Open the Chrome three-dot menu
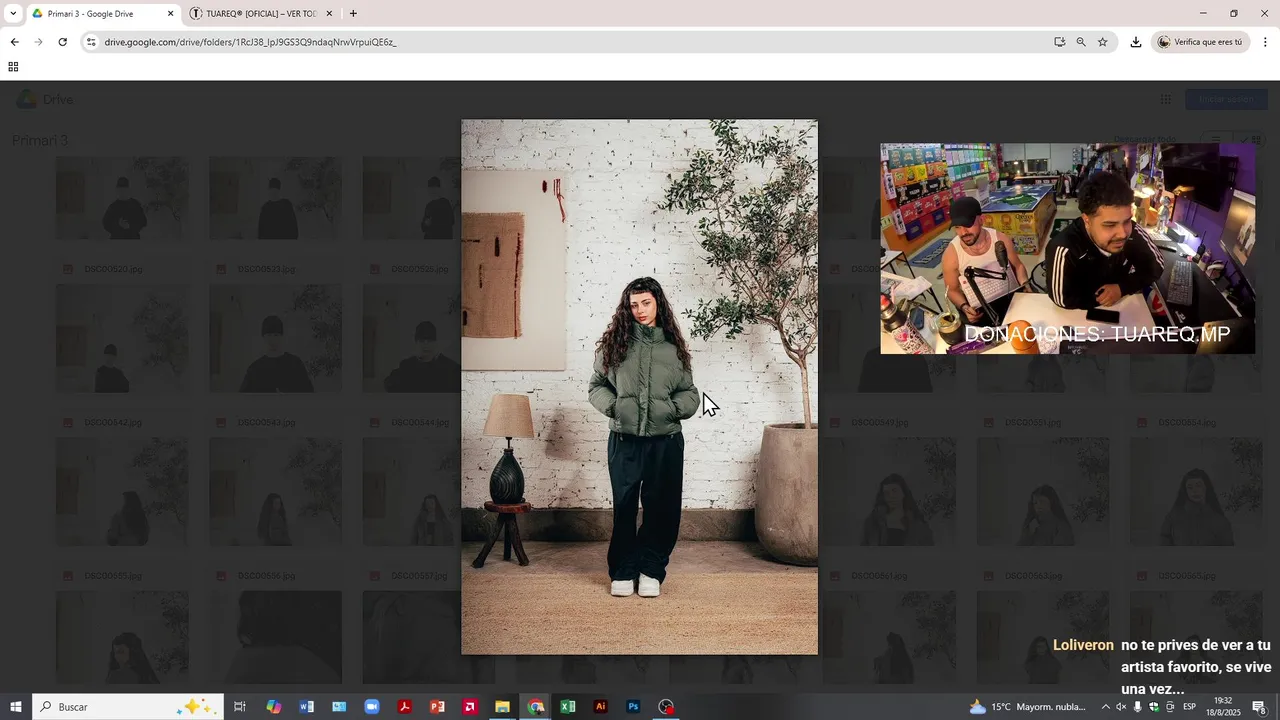 tap(1265, 42)
